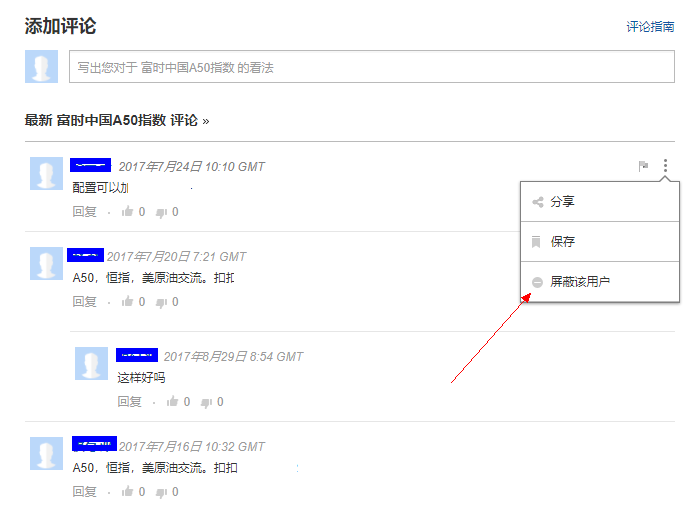692x521 pixels.
Task: Open avatar of July 24 10:10 commenter
Action: (x=46, y=173)
